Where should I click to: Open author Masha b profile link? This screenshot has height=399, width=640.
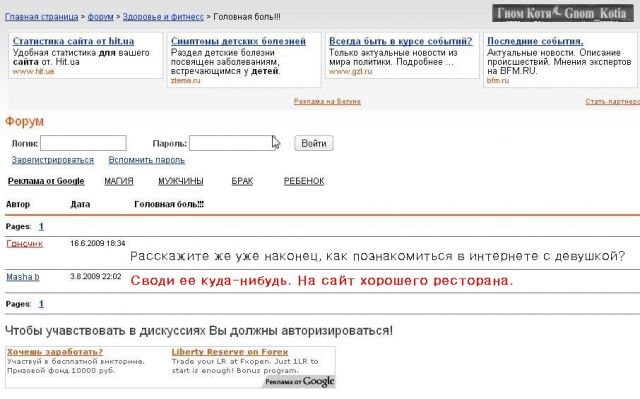23,277
